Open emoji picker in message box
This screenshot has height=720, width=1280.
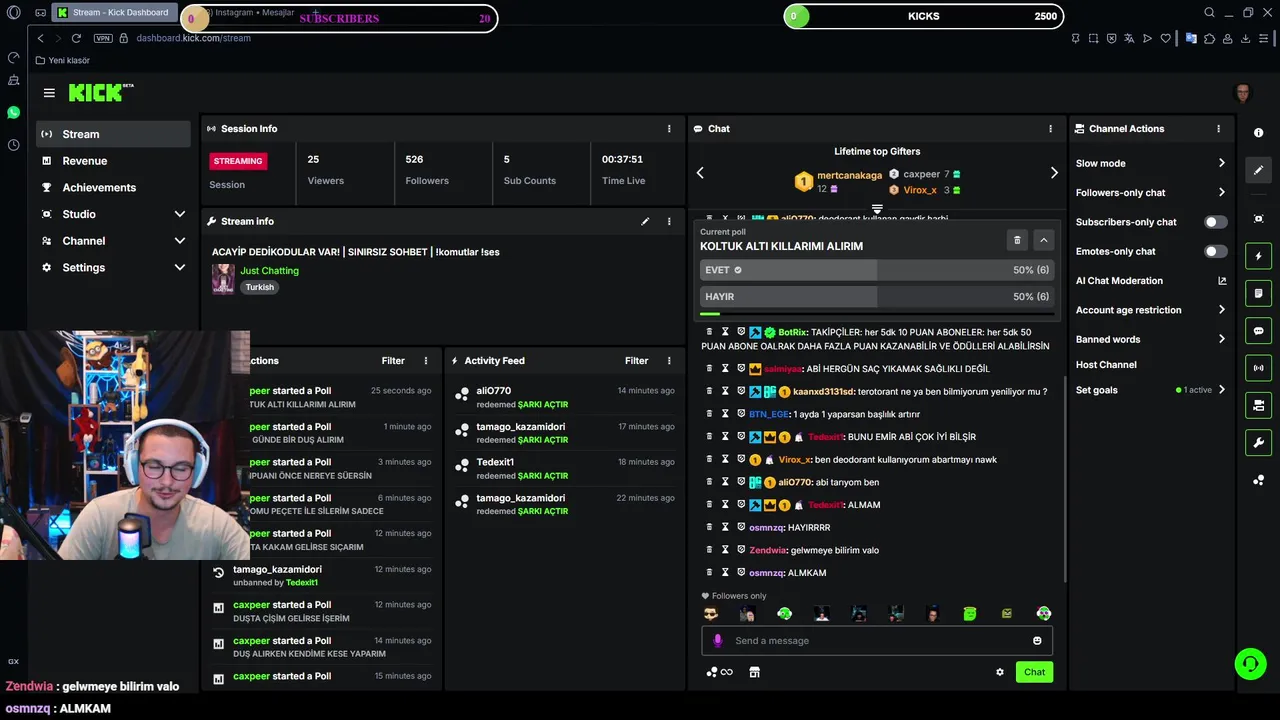[x=1037, y=641]
